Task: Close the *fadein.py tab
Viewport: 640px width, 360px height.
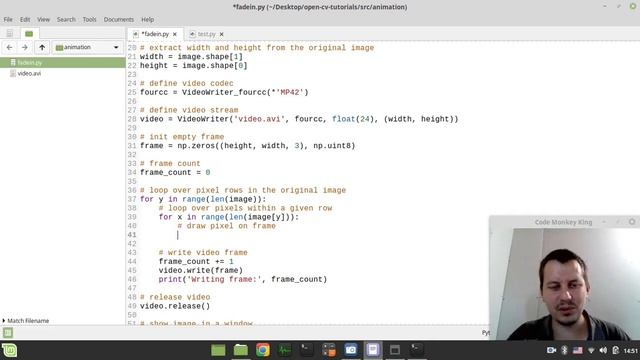Action: pos(175,34)
